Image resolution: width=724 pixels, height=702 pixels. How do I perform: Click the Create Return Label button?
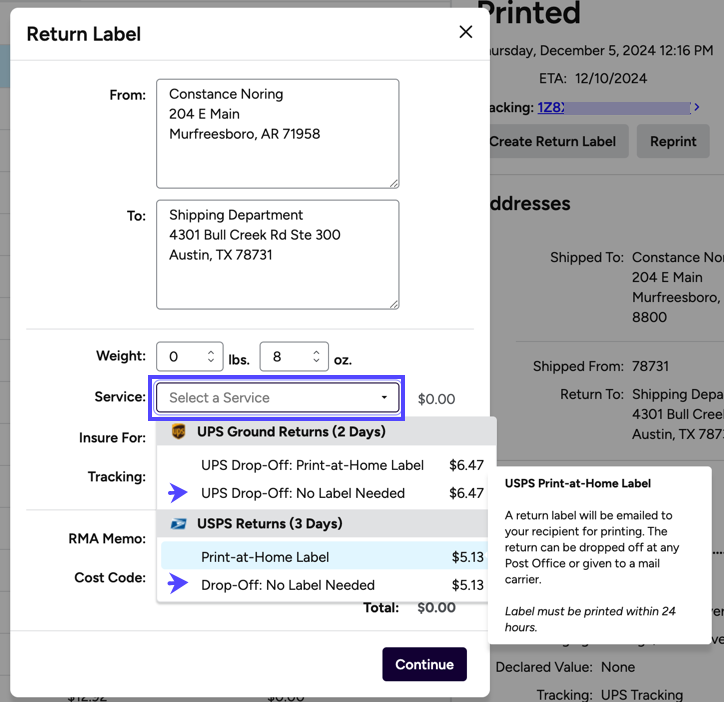(553, 141)
